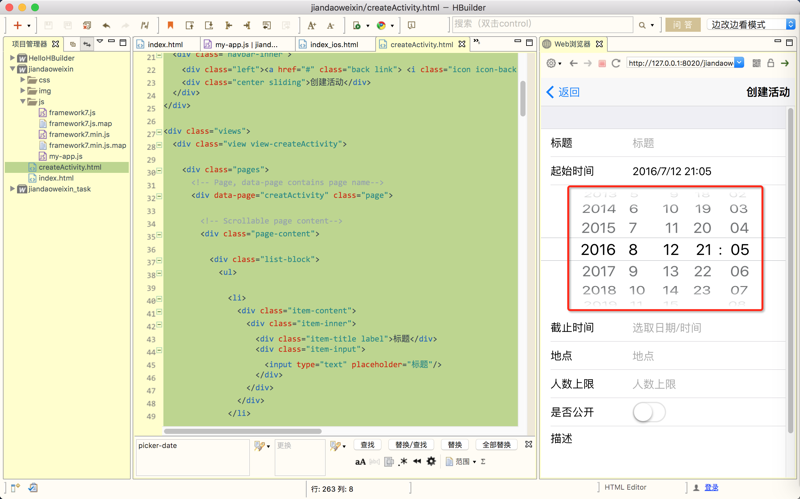The height and width of the screenshot is (499, 800).
Task: Open the Chrome icon dropdown arrow
Action: pyautogui.click(x=392, y=26)
